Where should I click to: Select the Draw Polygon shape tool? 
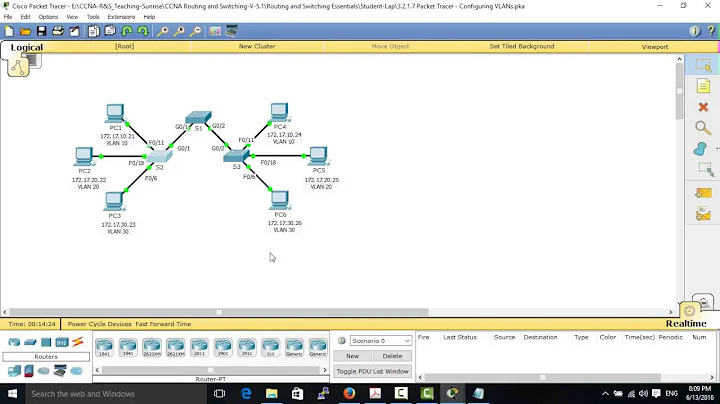[x=700, y=148]
